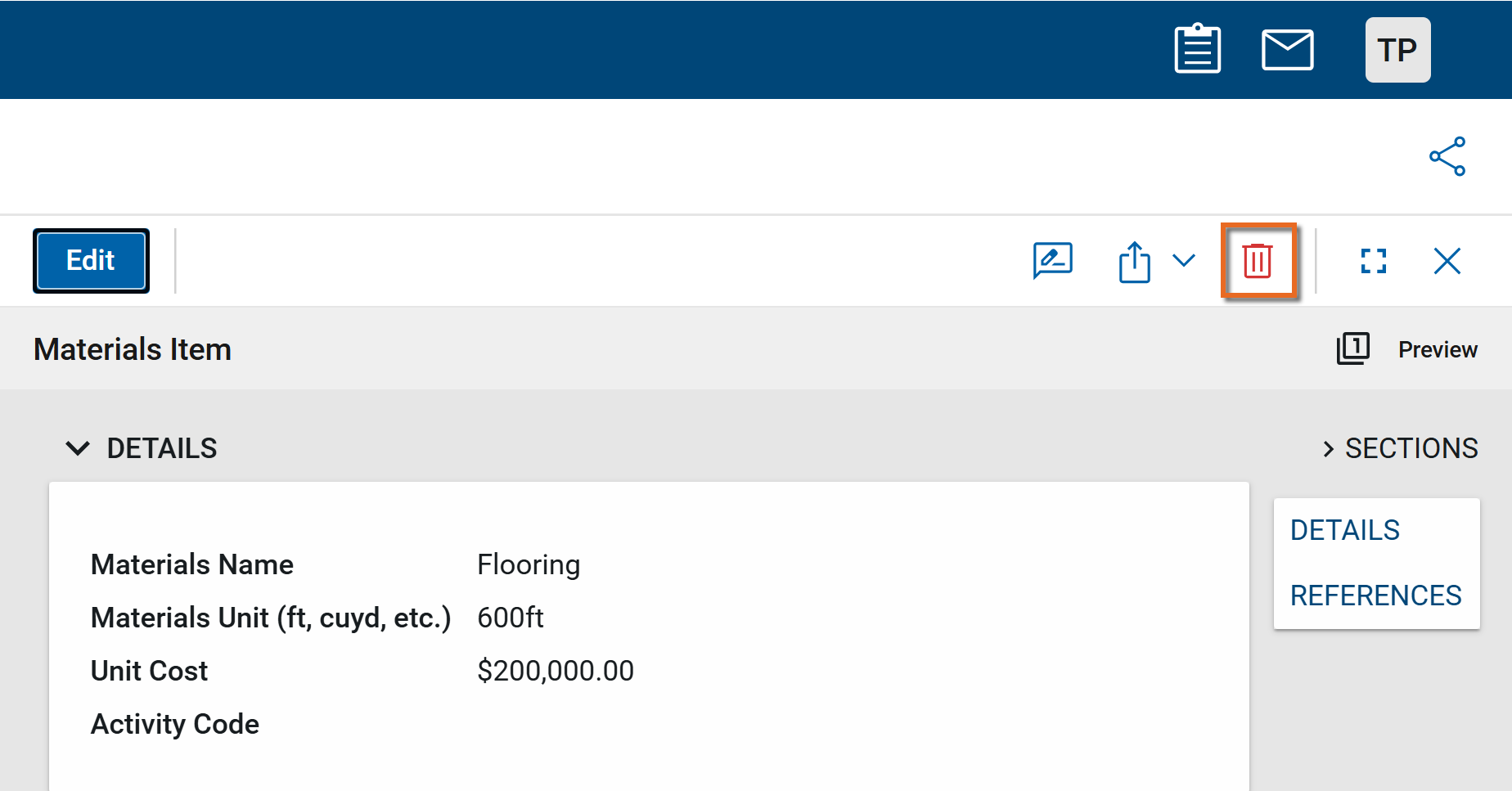Open the clipboard tasks icon
The width and height of the screenshot is (1512, 791).
click(1197, 50)
